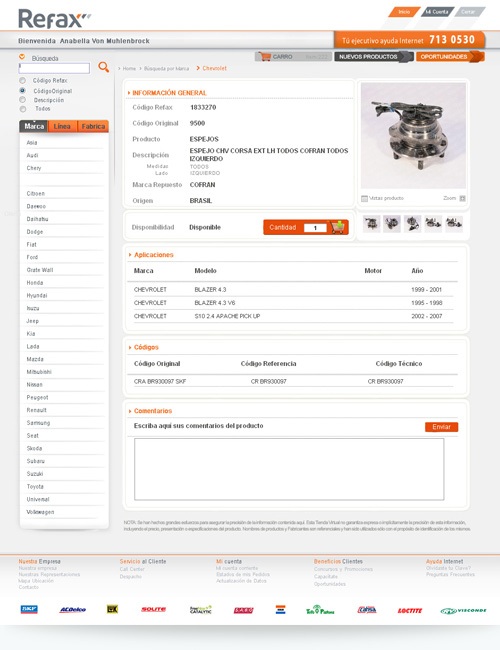Select Audi in brand list
The width and height of the screenshot is (500, 650).
click(32, 155)
